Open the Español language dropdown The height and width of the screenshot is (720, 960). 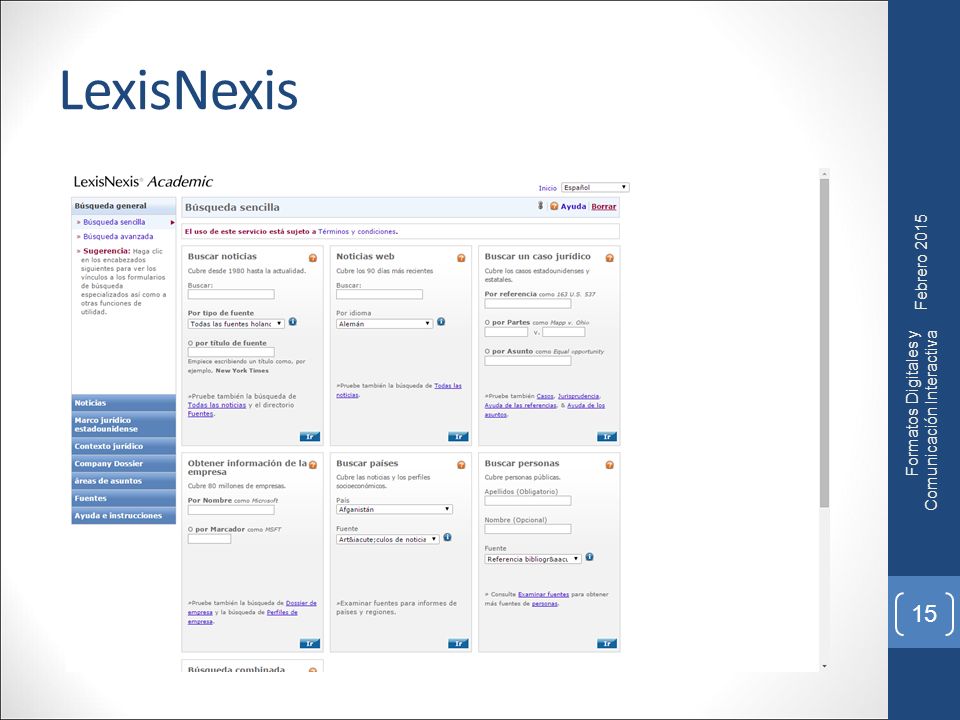595,187
